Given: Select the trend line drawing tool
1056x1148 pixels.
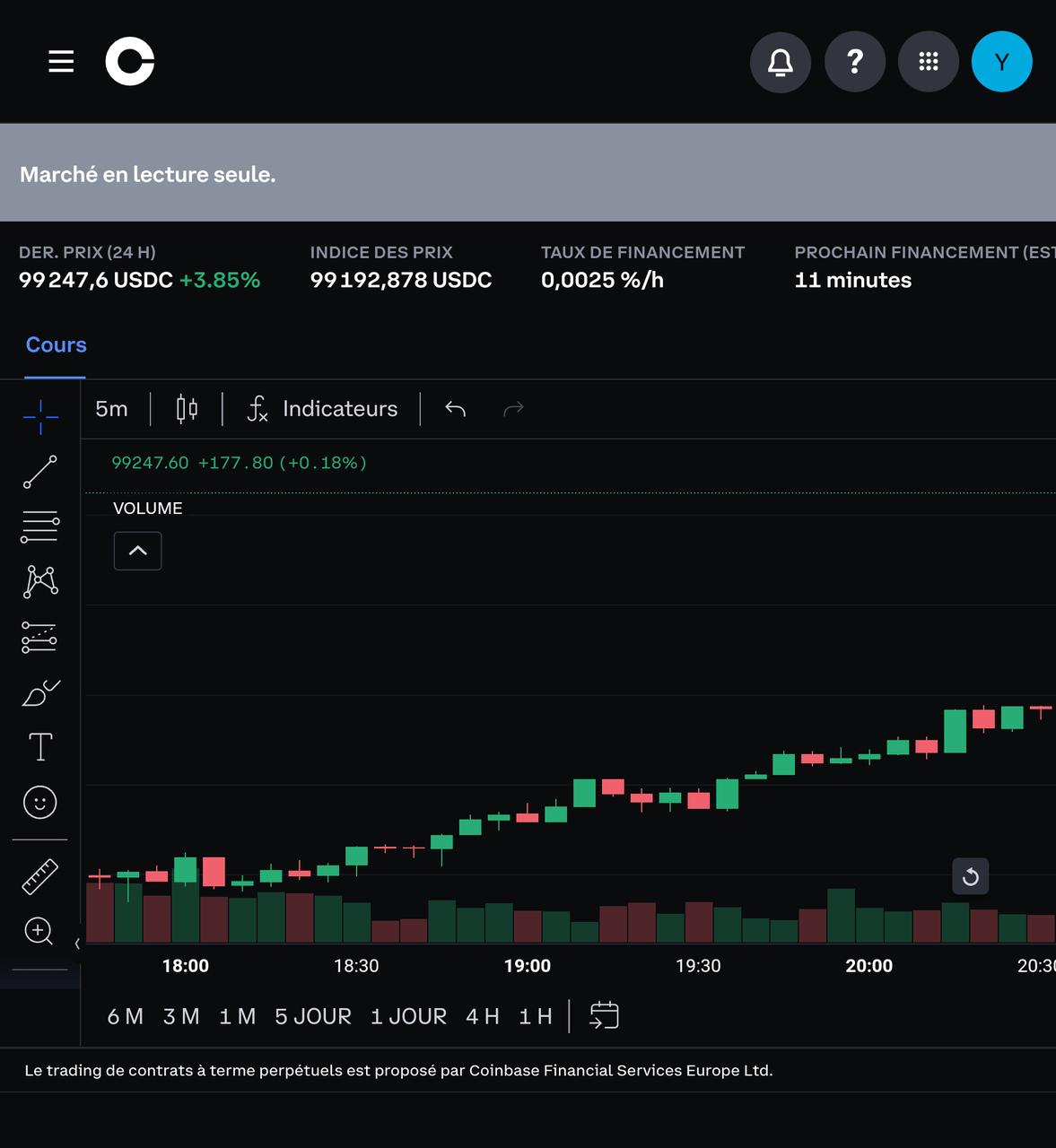Looking at the screenshot, I should pos(39,471).
